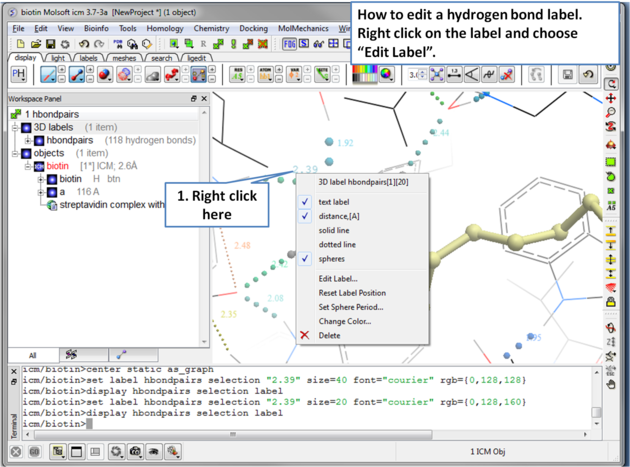Collapse the objects tree node
The height and width of the screenshot is (467, 630).
click(15, 154)
